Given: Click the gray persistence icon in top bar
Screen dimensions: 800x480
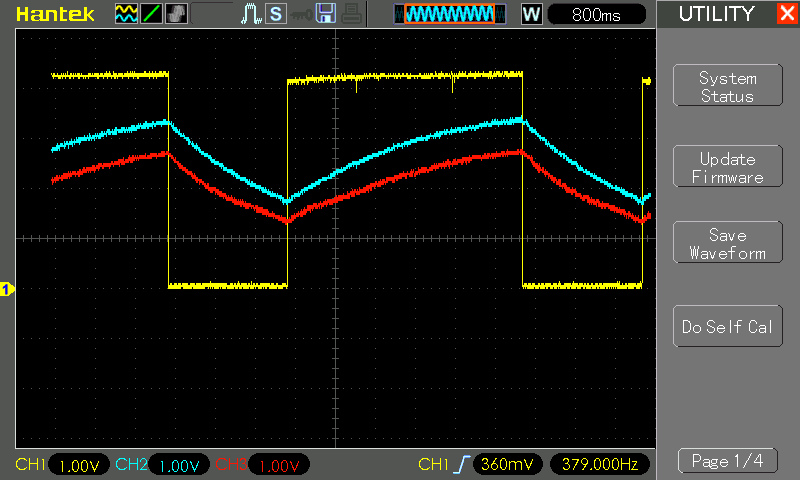Looking at the screenshot, I should click(x=175, y=14).
